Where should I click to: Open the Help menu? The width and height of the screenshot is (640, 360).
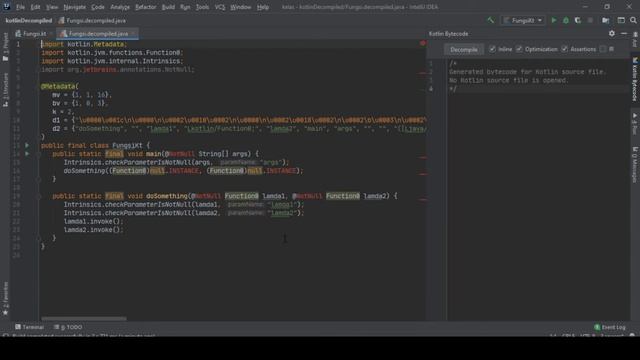(263, 7)
